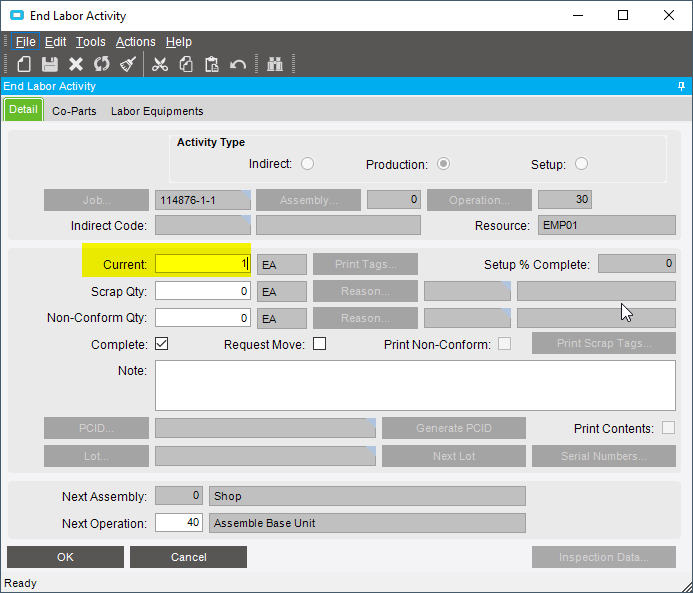The width and height of the screenshot is (693, 593).
Task: Select the Indirect activity type radio
Action: click(x=307, y=164)
